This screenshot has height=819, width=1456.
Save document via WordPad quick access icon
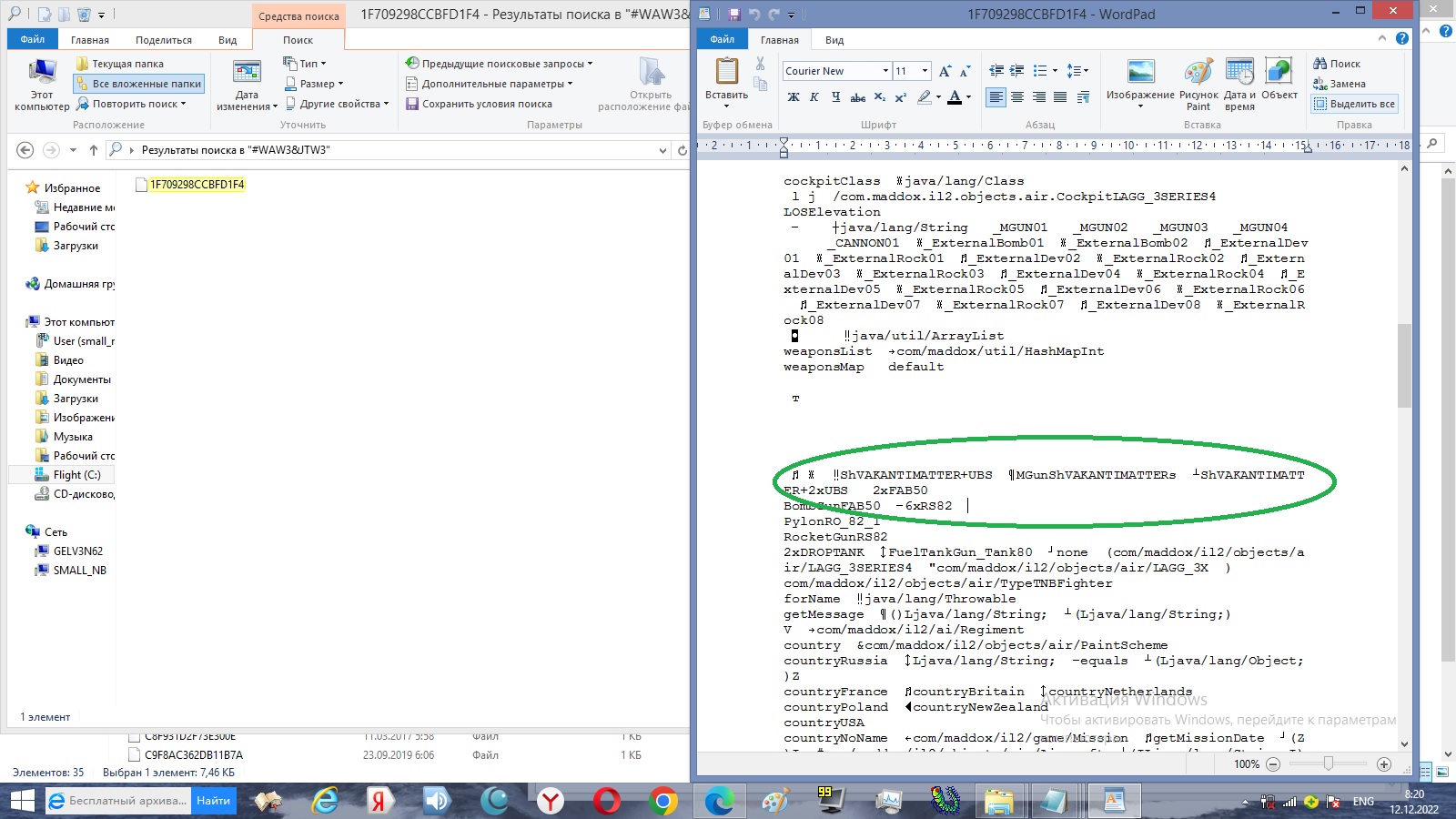pos(734,15)
